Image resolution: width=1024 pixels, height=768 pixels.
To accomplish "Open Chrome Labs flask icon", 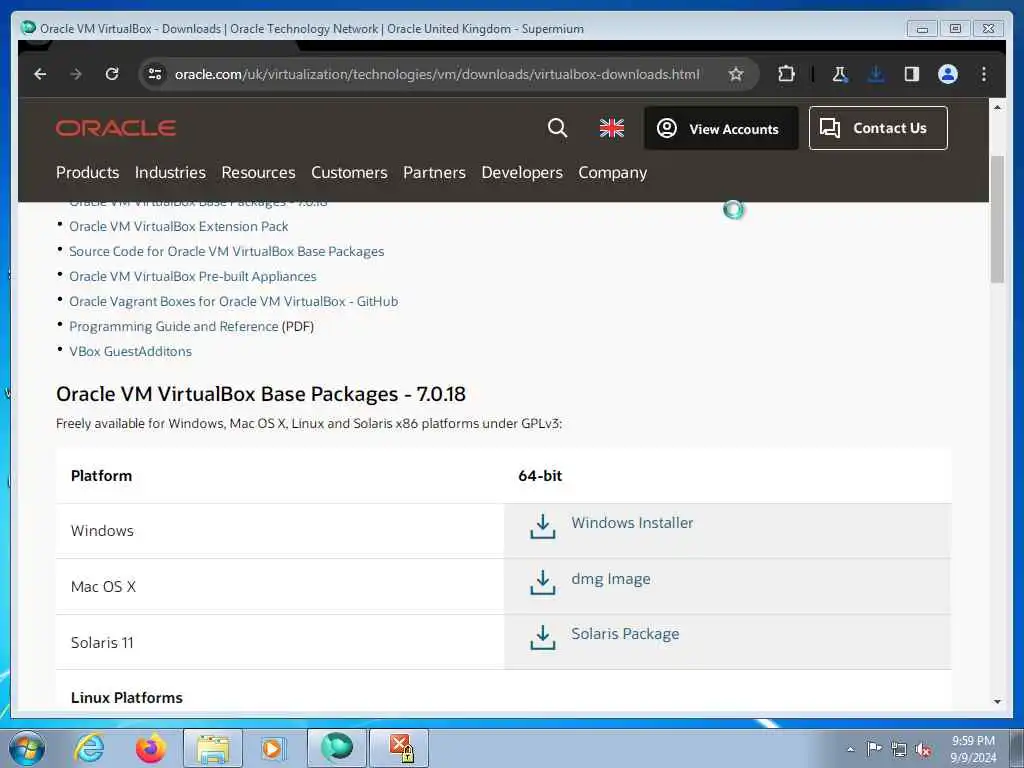I will click(x=839, y=74).
